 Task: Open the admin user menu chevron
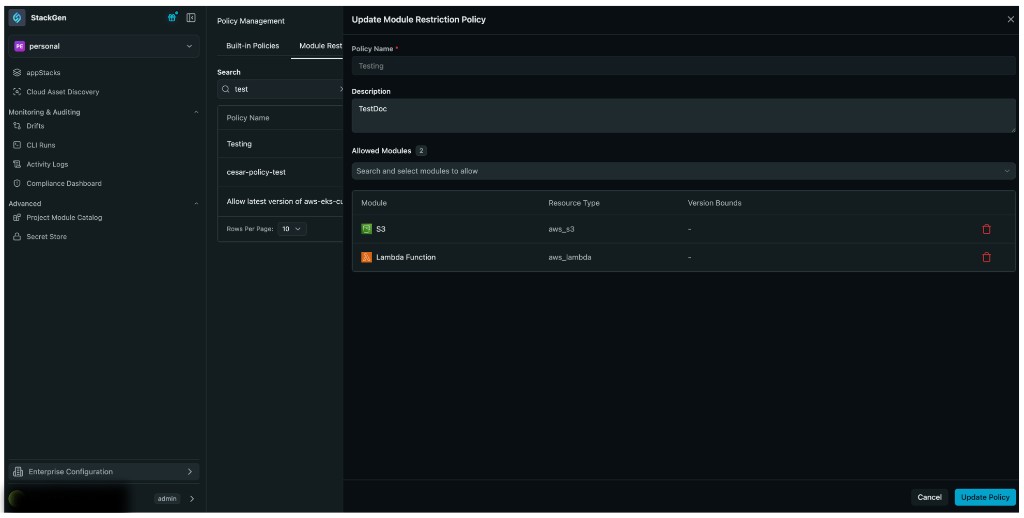192,499
